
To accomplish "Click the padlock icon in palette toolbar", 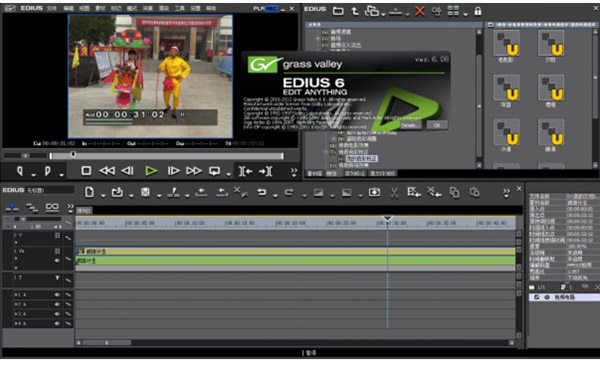I will 478,11.
